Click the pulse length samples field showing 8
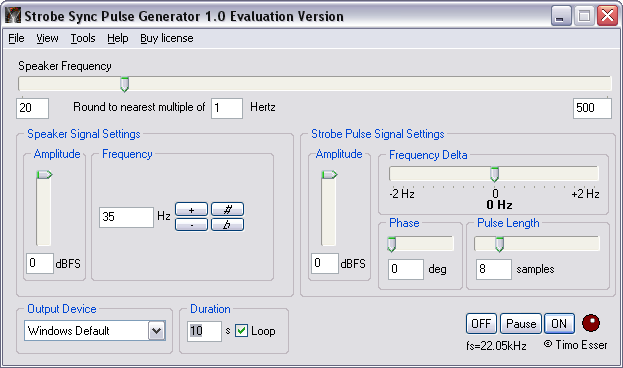This screenshot has width=623, height=368. (x=494, y=269)
